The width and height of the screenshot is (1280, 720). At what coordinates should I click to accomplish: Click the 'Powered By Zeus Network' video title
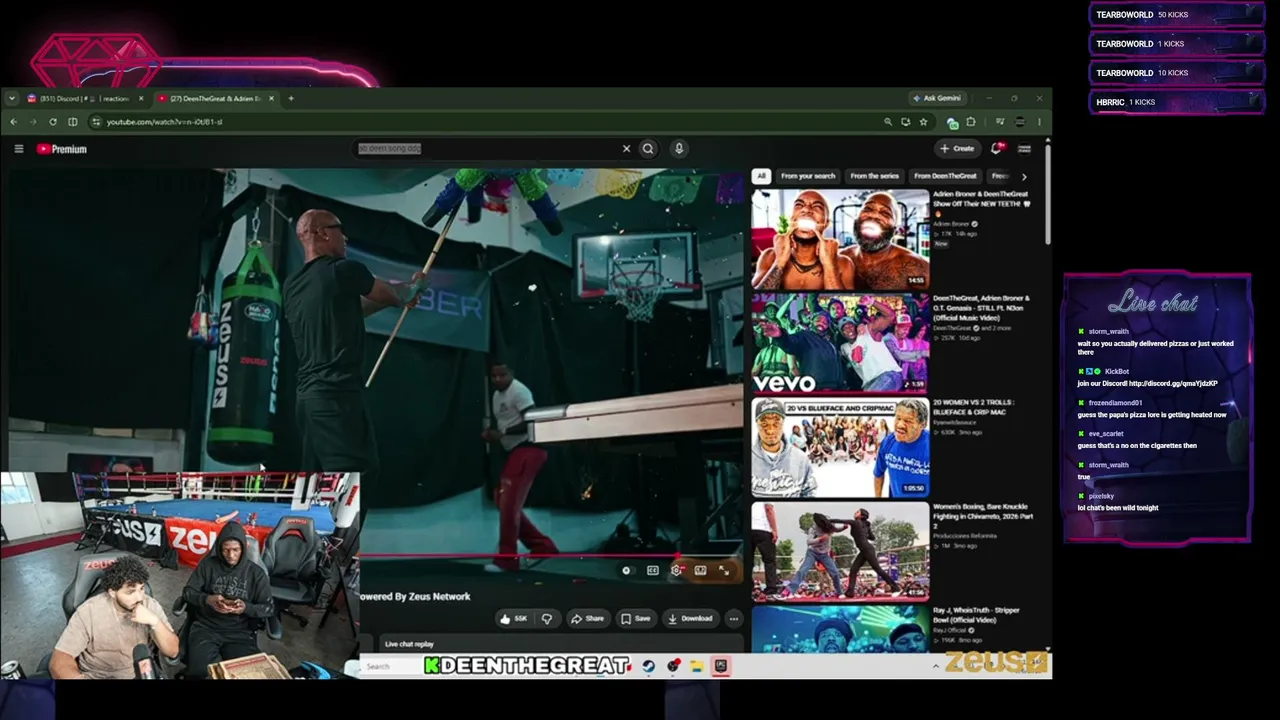pyautogui.click(x=414, y=596)
